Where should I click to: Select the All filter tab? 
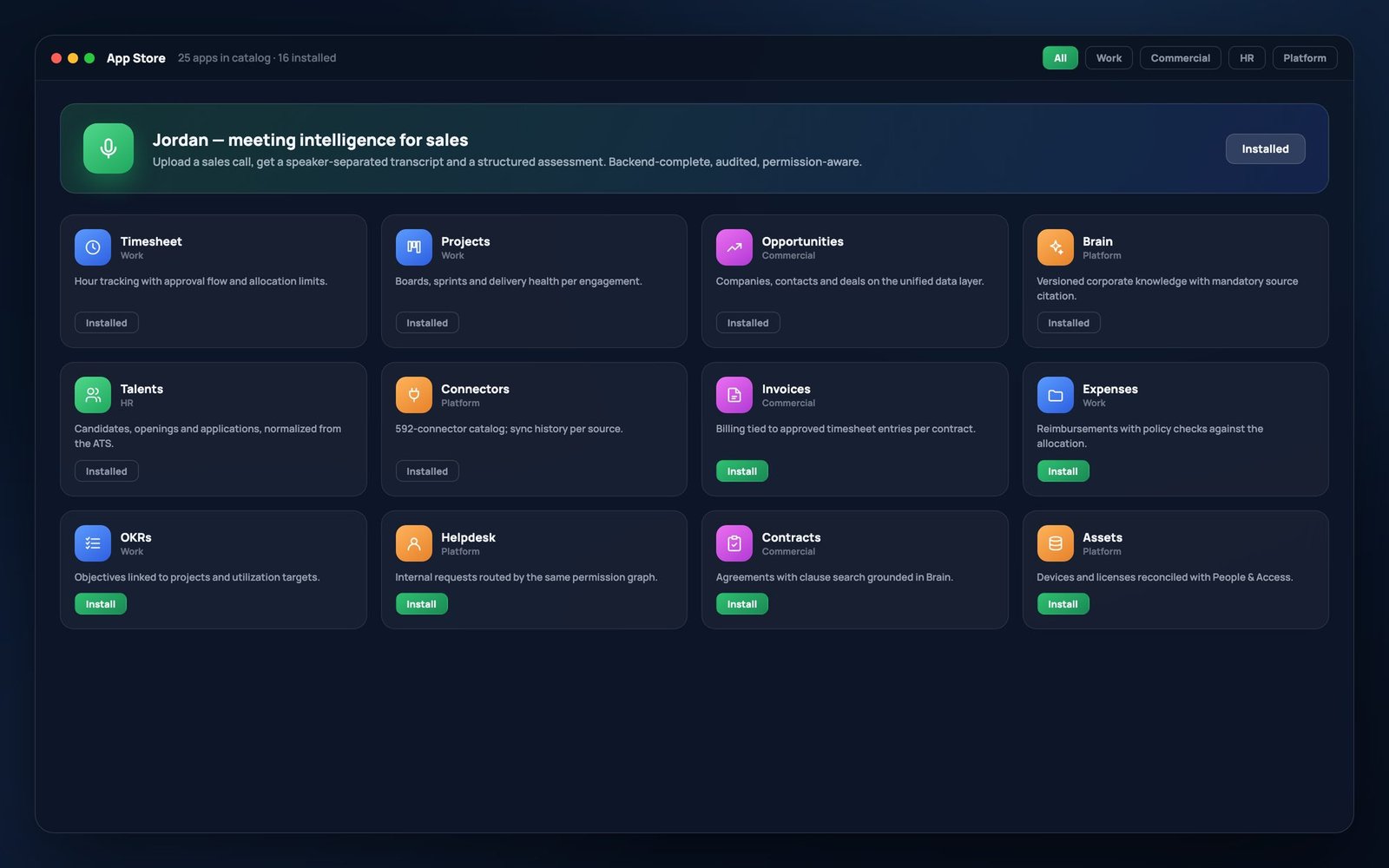click(1060, 58)
